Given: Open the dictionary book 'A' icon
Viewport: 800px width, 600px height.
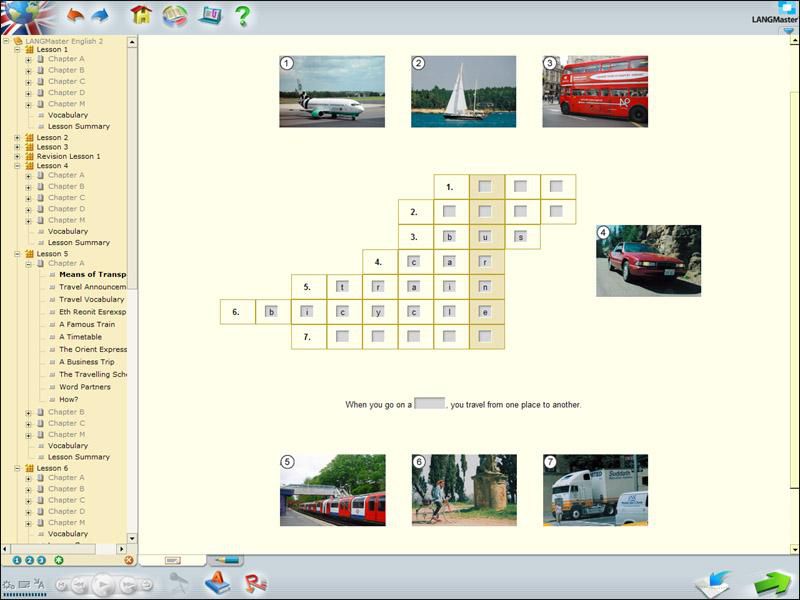Looking at the screenshot, I should tap(217, 583).
